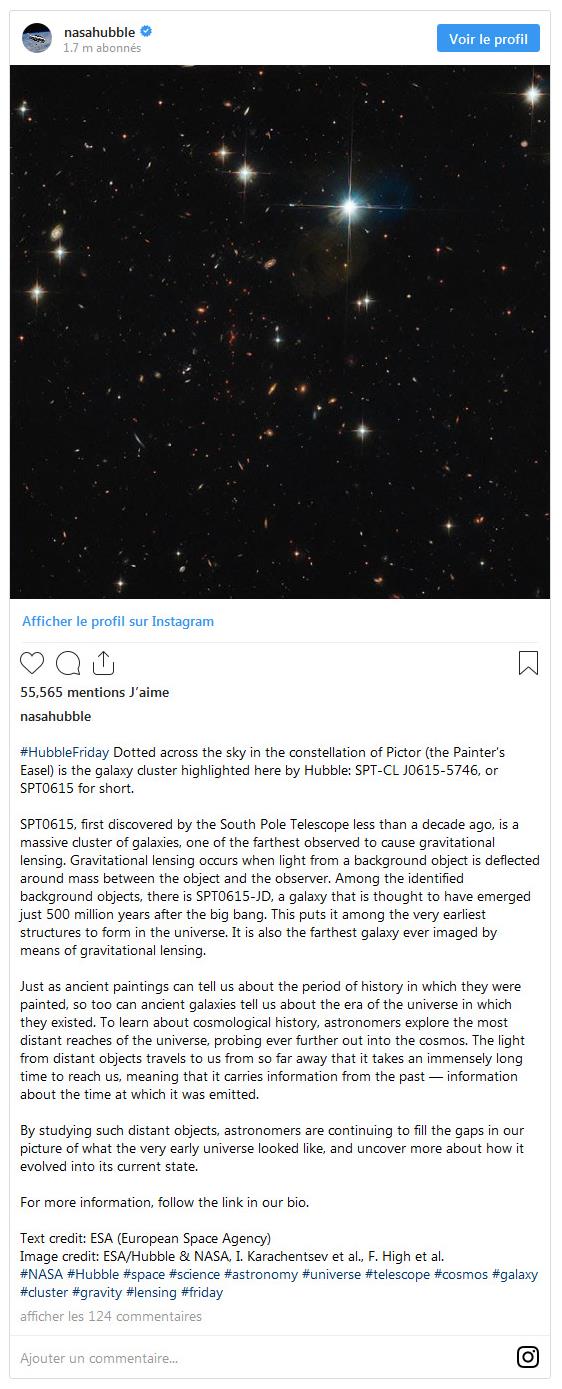Expand afficher les 124 commentaires
562x1389 pixels.
pyautogui.click(x=111, y=1316)
